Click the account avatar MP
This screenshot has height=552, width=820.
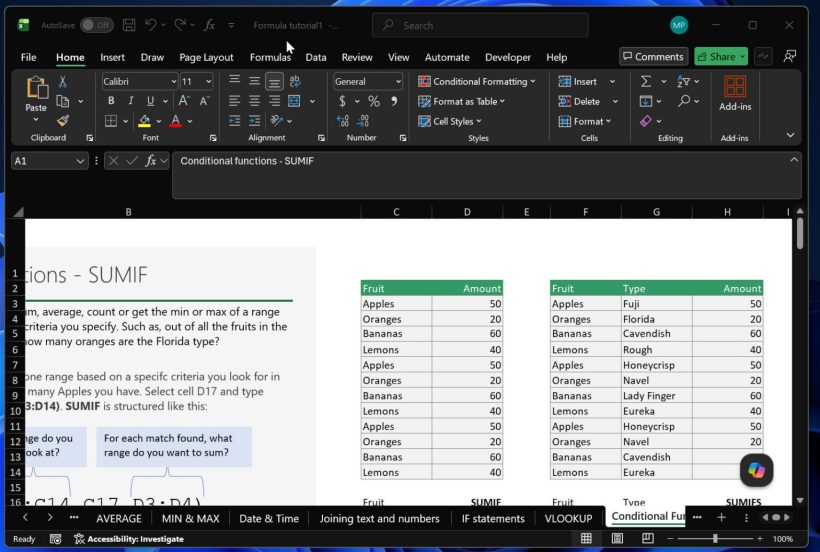679,25
